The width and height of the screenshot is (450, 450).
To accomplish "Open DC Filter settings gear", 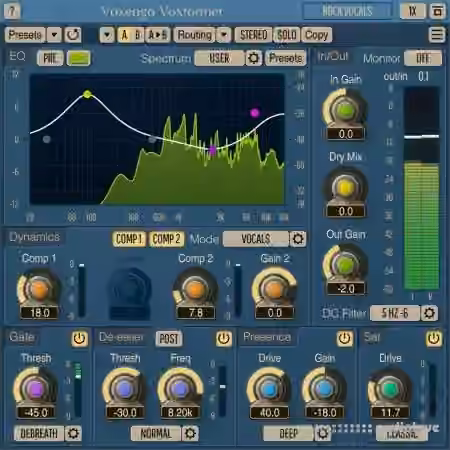I will click(429, 313).
